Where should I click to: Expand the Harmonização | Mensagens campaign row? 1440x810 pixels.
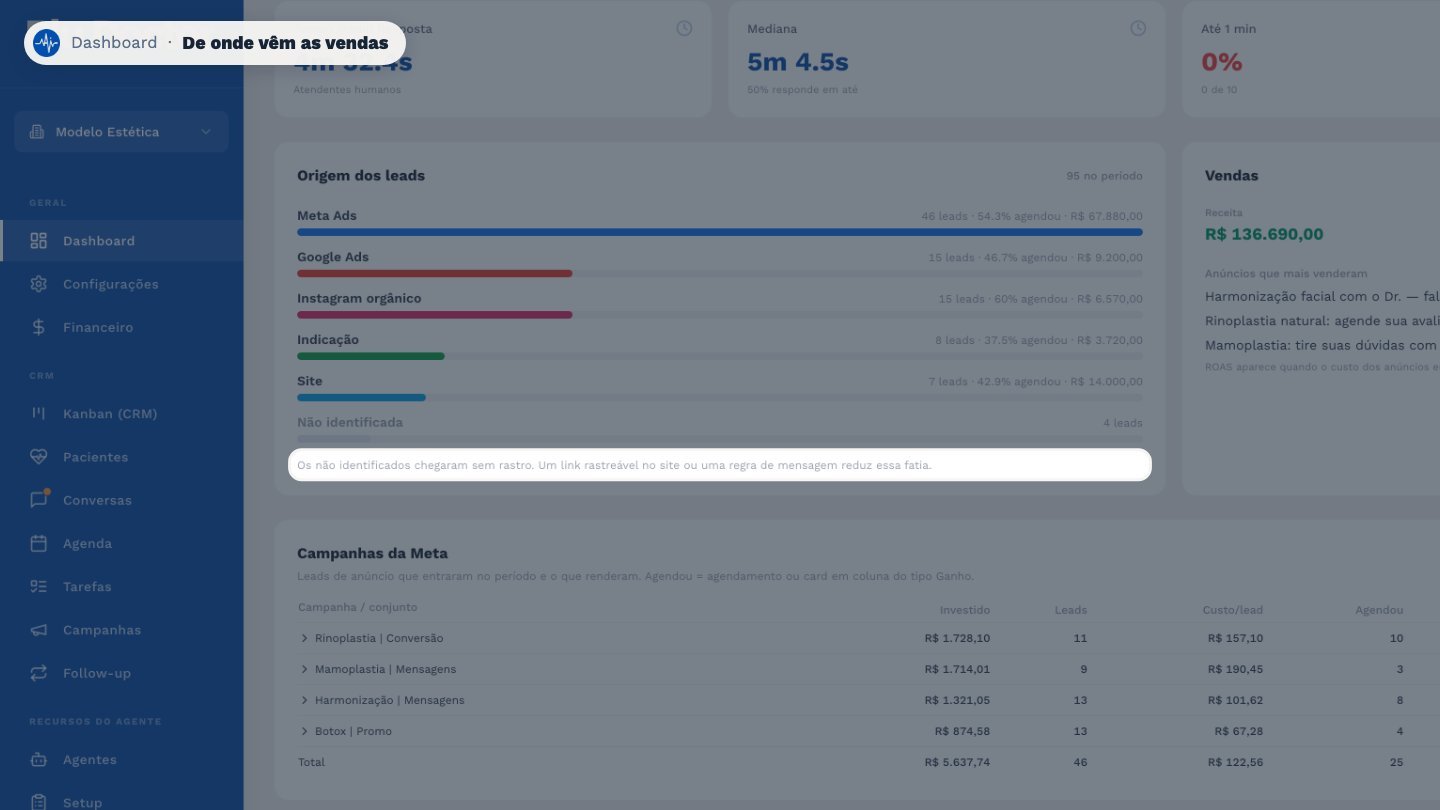coord(304,700)
